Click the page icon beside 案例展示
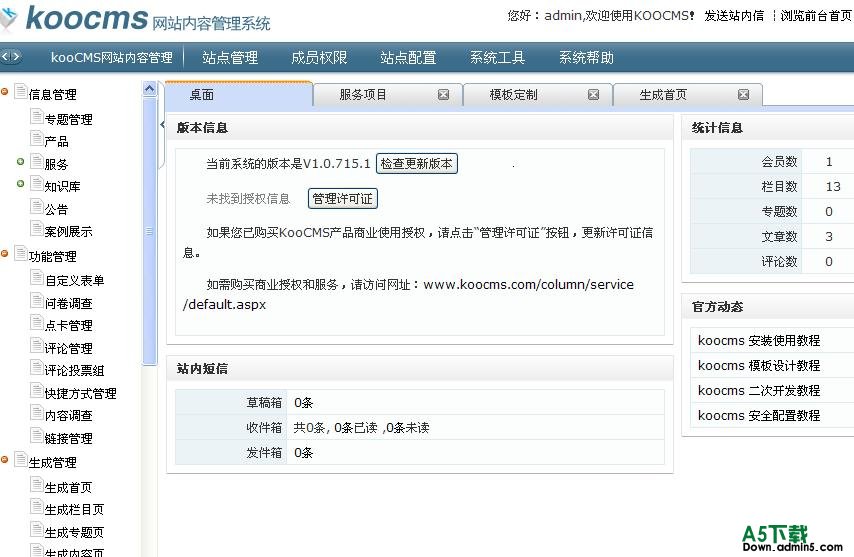Screen dimensions: 854x557 click(36, 229)
